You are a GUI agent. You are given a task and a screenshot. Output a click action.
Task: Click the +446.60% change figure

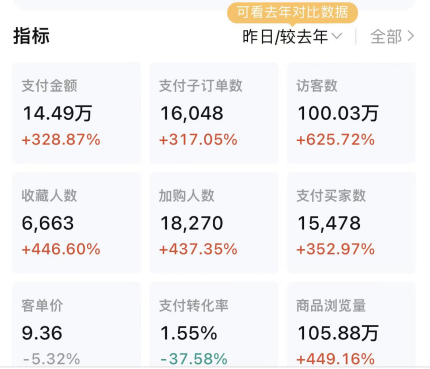[x=61, y=249]
